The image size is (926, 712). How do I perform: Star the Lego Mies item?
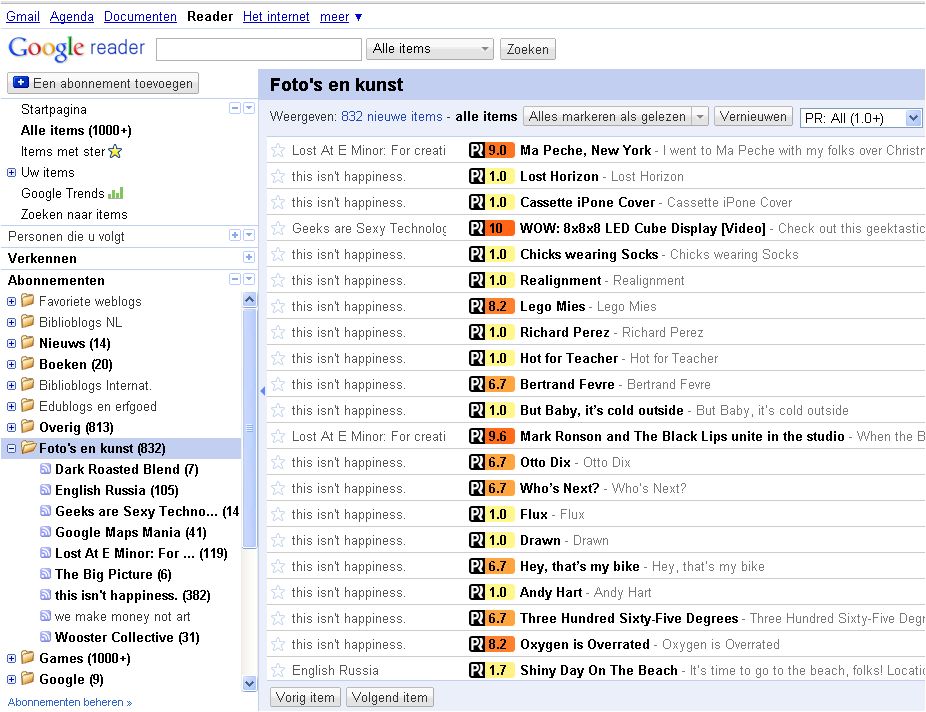(278, 306)
